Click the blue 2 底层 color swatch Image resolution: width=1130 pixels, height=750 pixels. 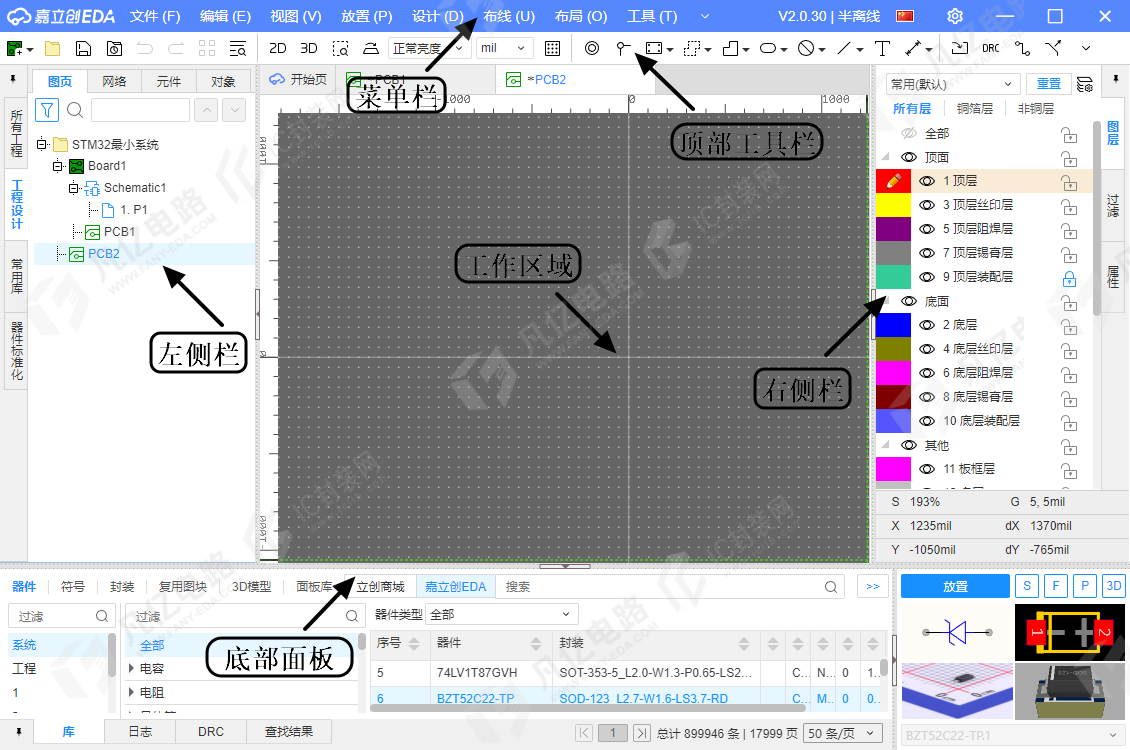tap(894, 325)
